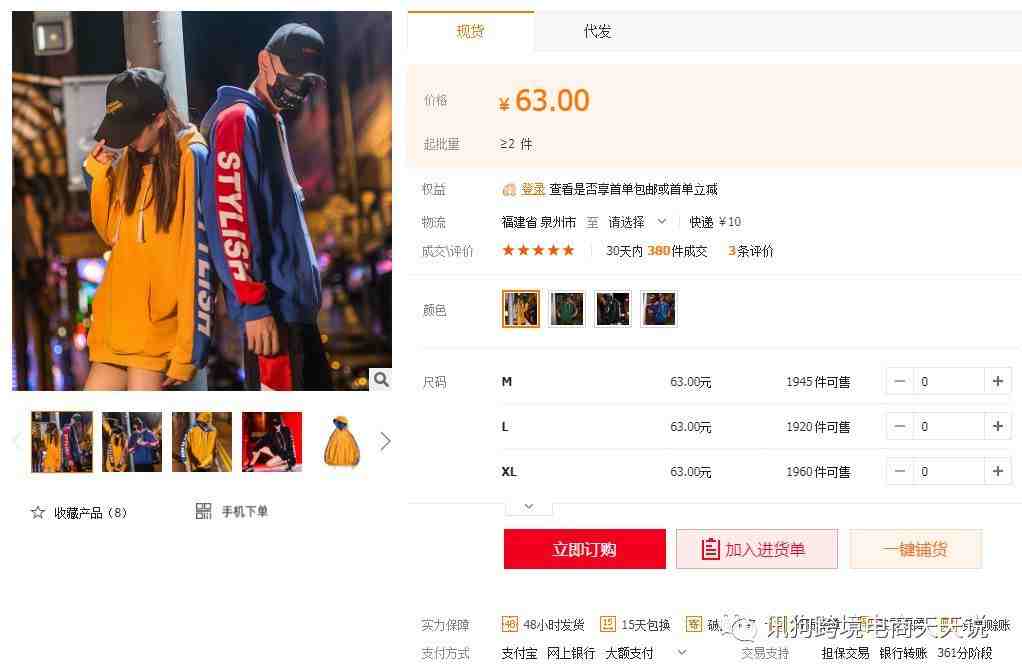Viewport: 1022px width, 672px height.
Task: Expand more payment methods chevron
Action: (x=682, y=652)
